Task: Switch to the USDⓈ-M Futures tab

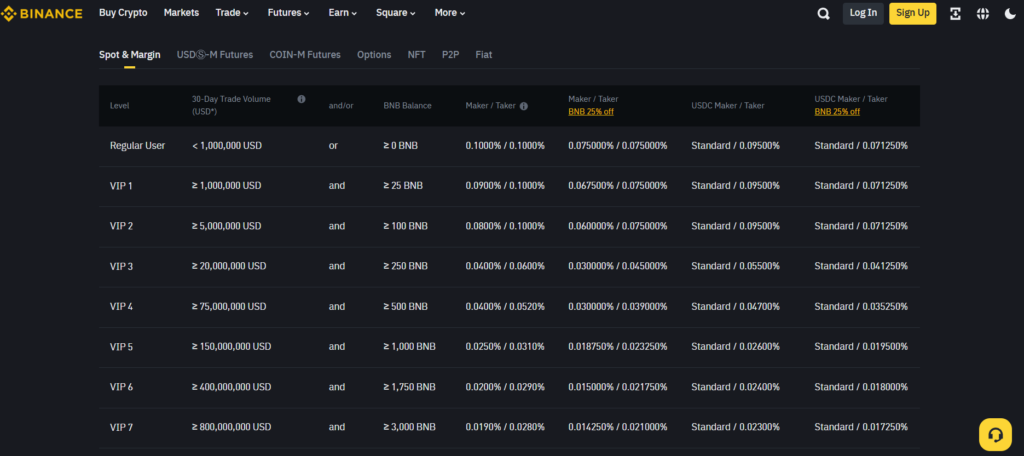Action: 215,54
